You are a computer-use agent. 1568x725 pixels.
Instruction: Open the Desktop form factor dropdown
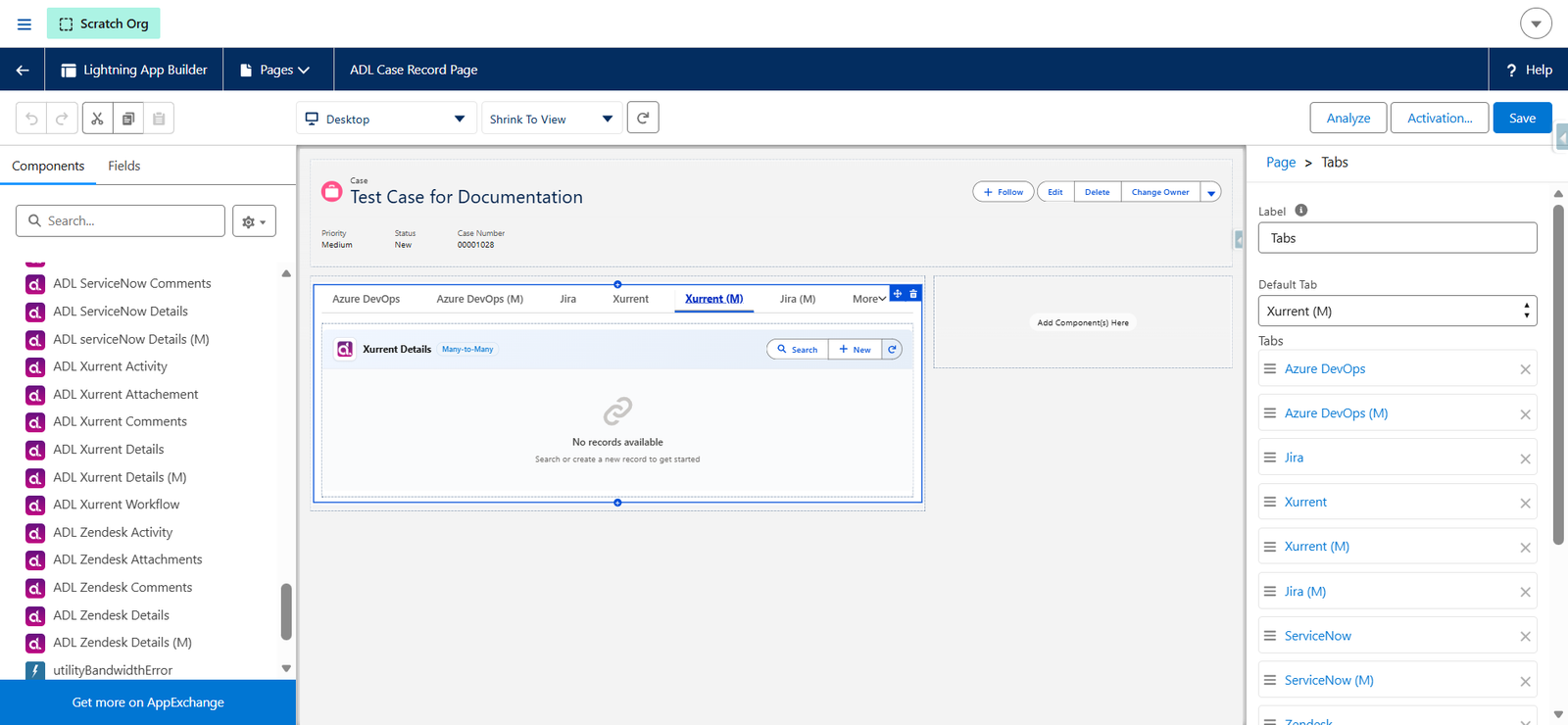[x=386, y=119]
